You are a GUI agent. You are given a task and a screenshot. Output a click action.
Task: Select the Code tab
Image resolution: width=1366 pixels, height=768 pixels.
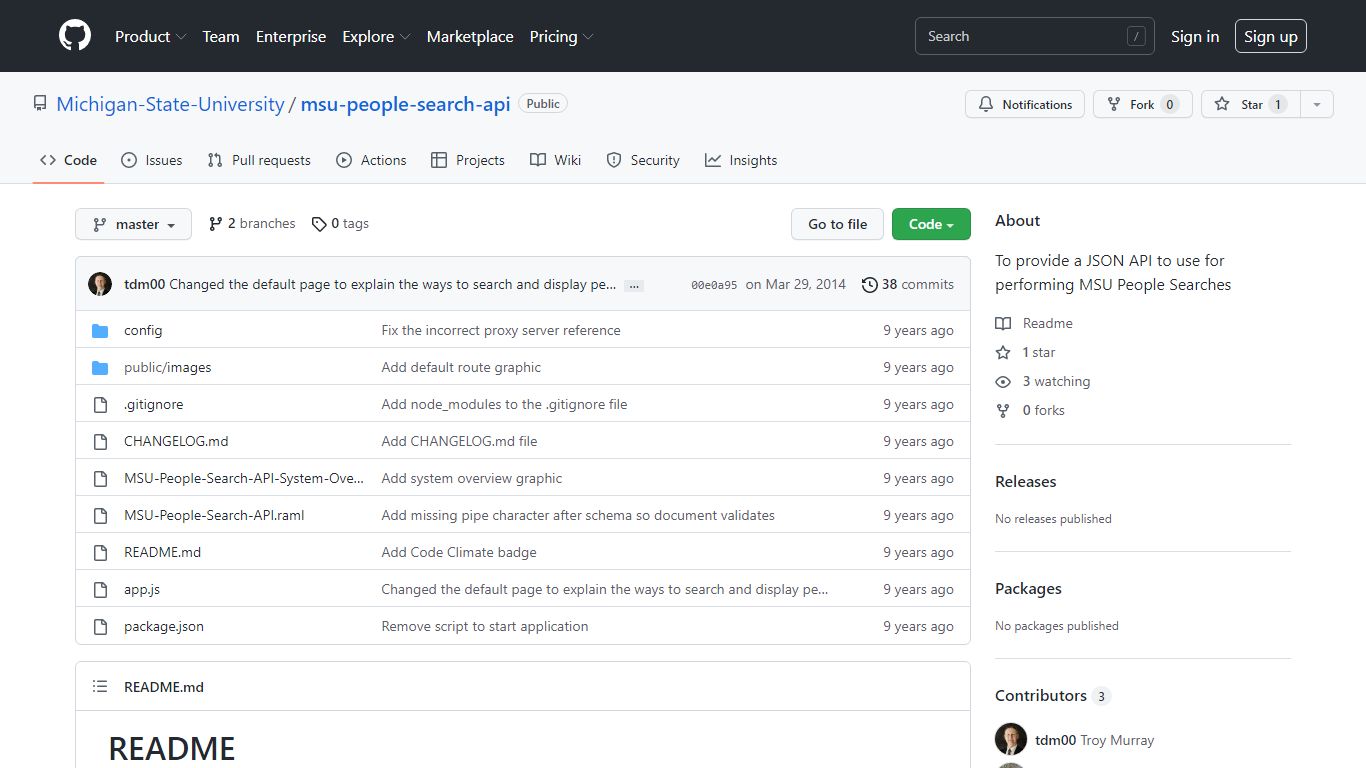point(69,160)
